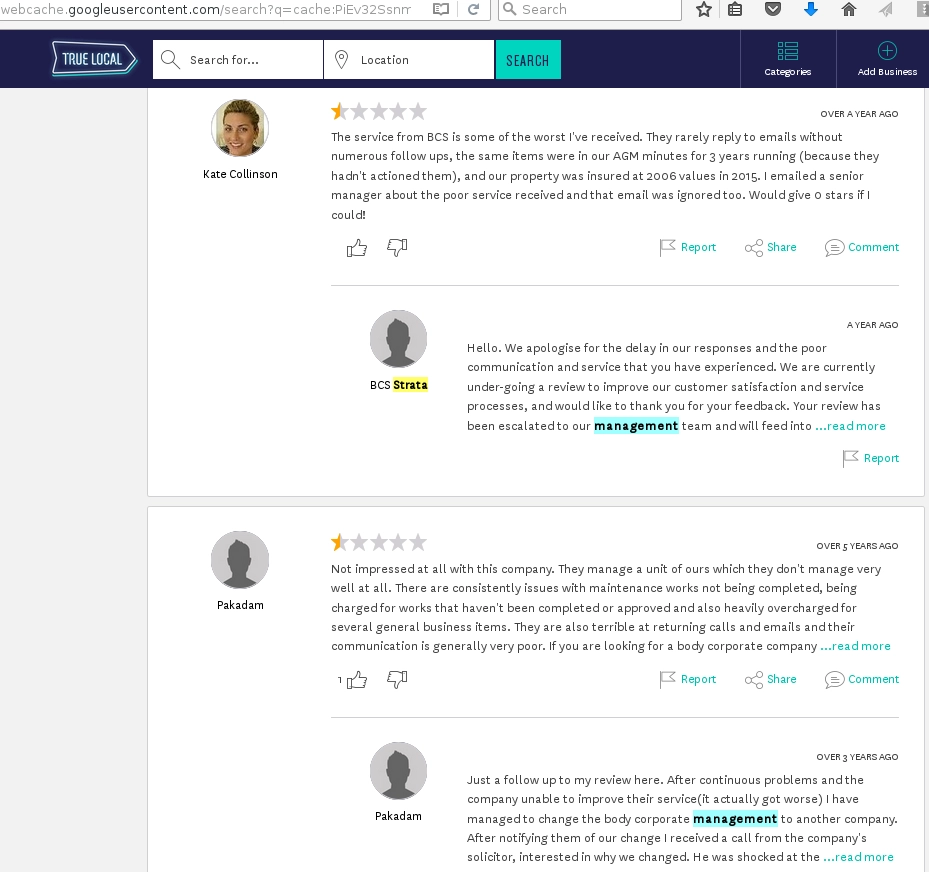This screenshot has height=872, width=929.
Task: Click the OVER 5 YEARS AGO timestamp
Action: [857, 546]
